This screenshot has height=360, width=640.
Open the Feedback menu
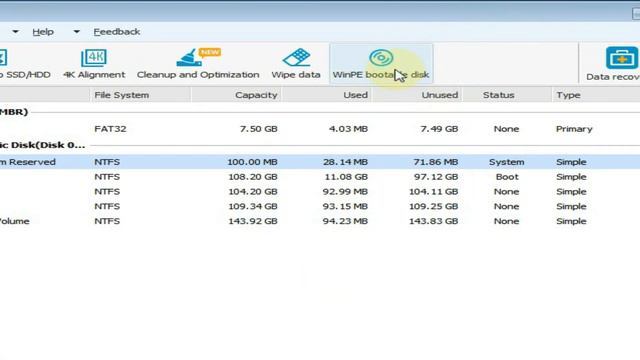point(117,32)
